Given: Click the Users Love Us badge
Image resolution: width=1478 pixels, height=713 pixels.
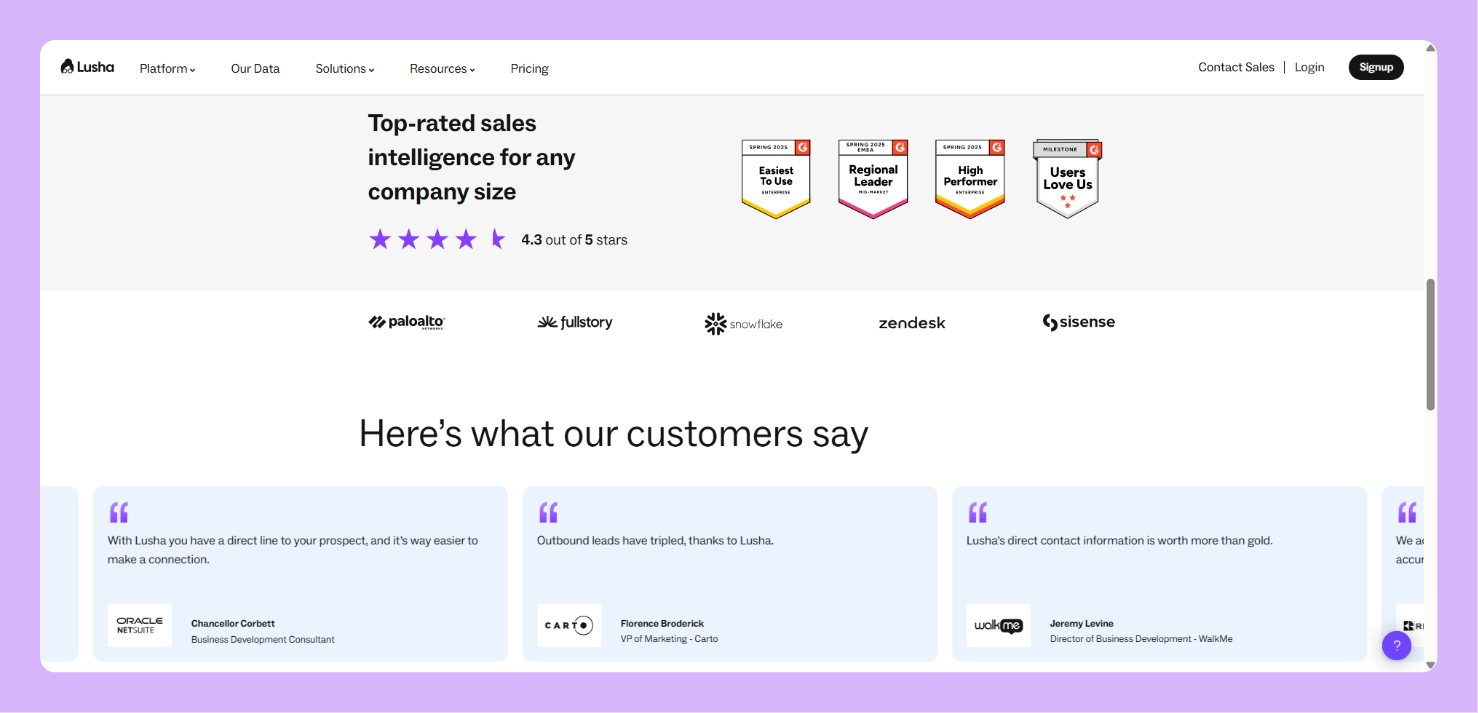Looking at the screenshot, I should pos(1067,178).
